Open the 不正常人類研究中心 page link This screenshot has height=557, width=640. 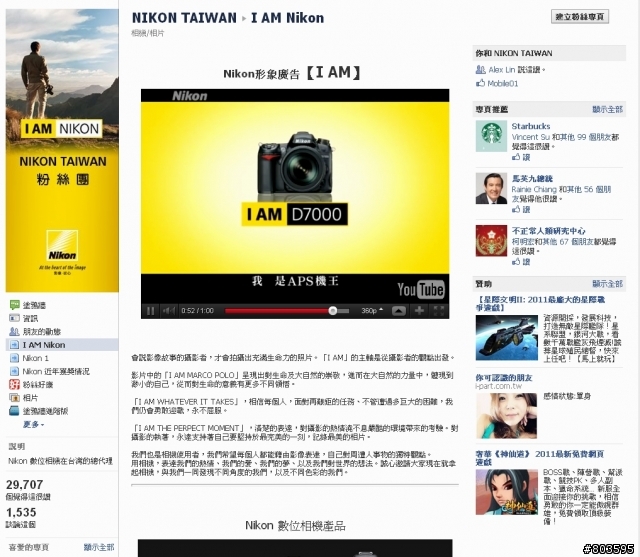tap(549, 231)
